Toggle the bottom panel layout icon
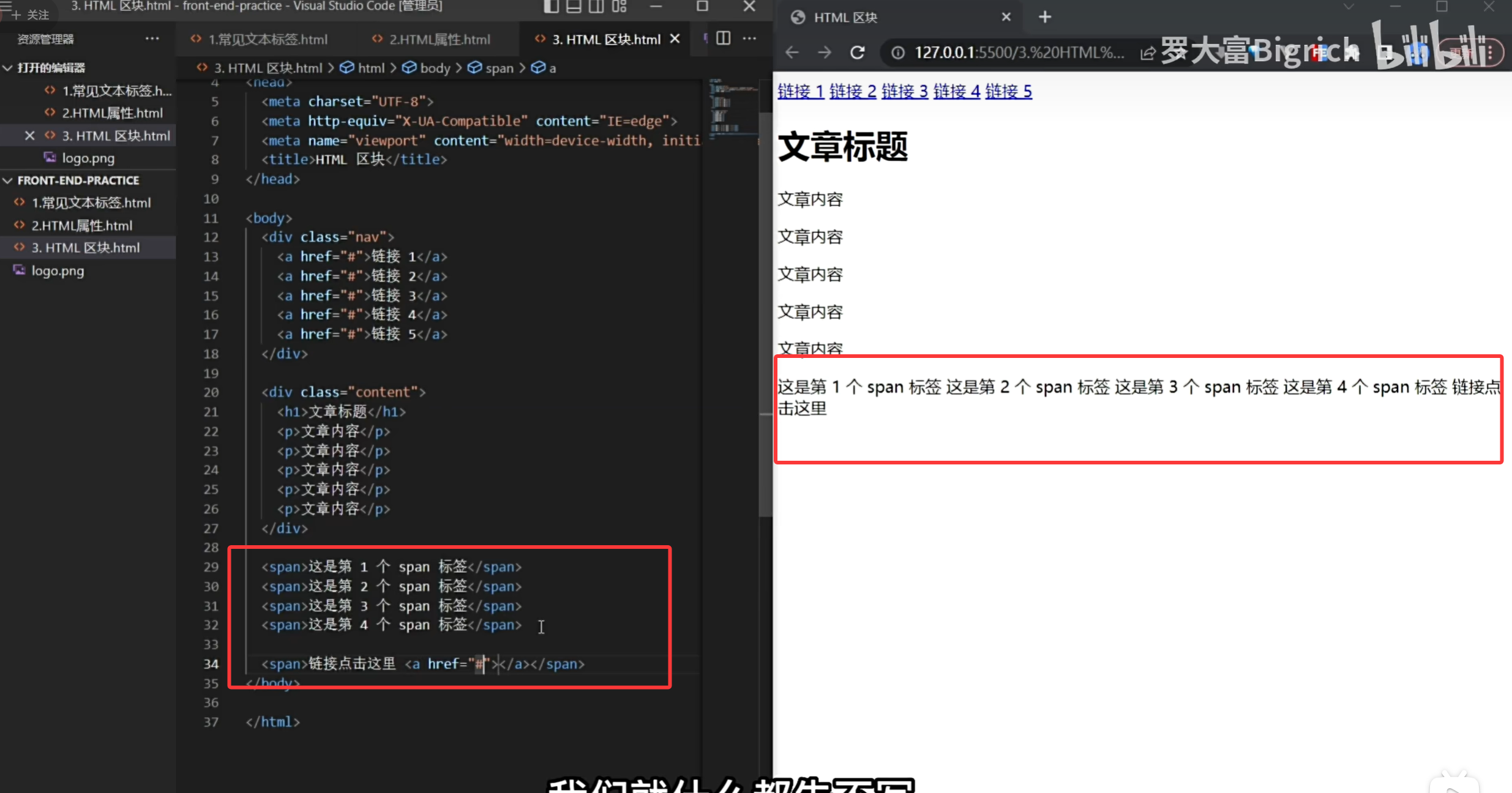 point(573,7)
